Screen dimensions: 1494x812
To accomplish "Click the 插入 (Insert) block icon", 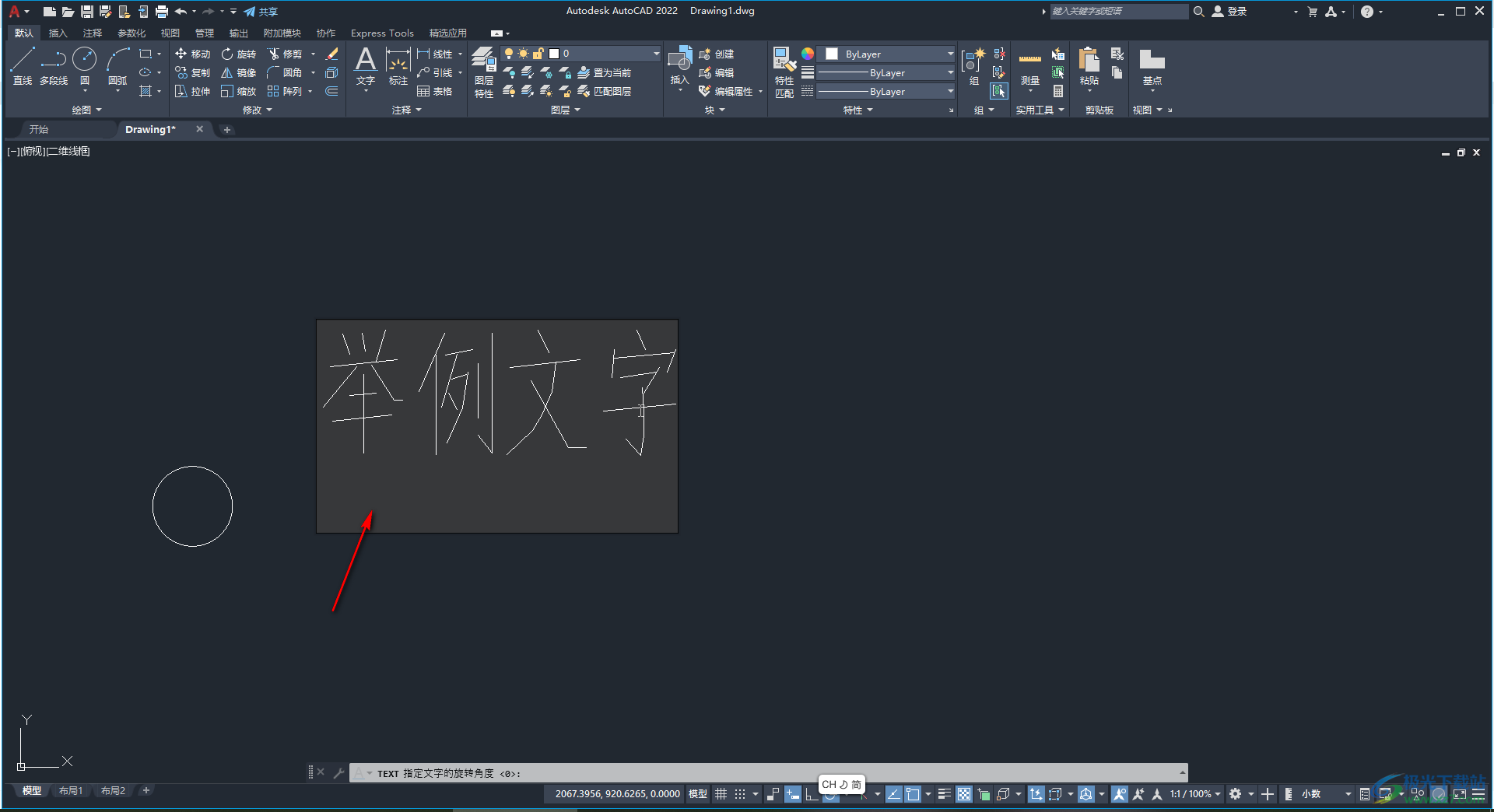I will click(680, 65).
